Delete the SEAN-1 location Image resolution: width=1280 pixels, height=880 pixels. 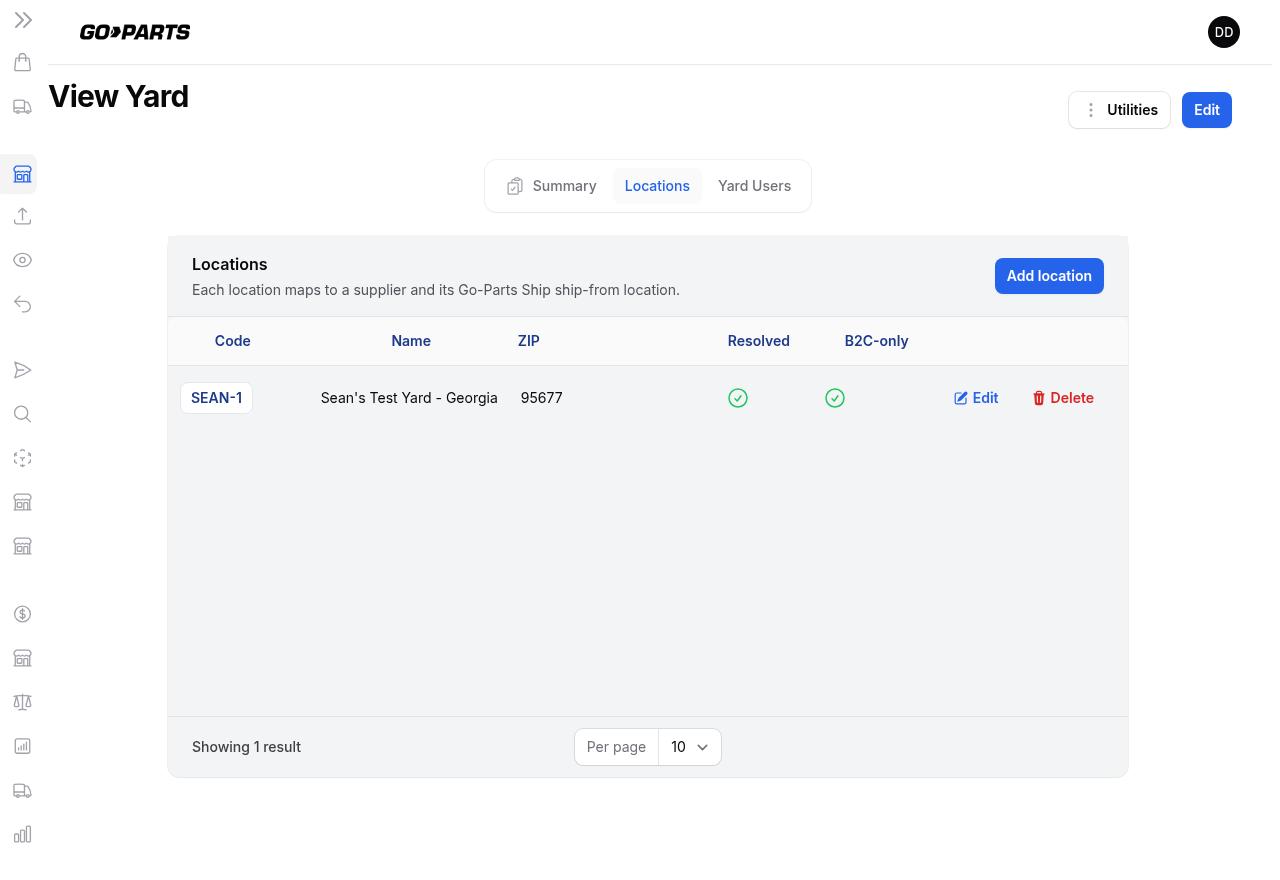(x=1063, y=398)
